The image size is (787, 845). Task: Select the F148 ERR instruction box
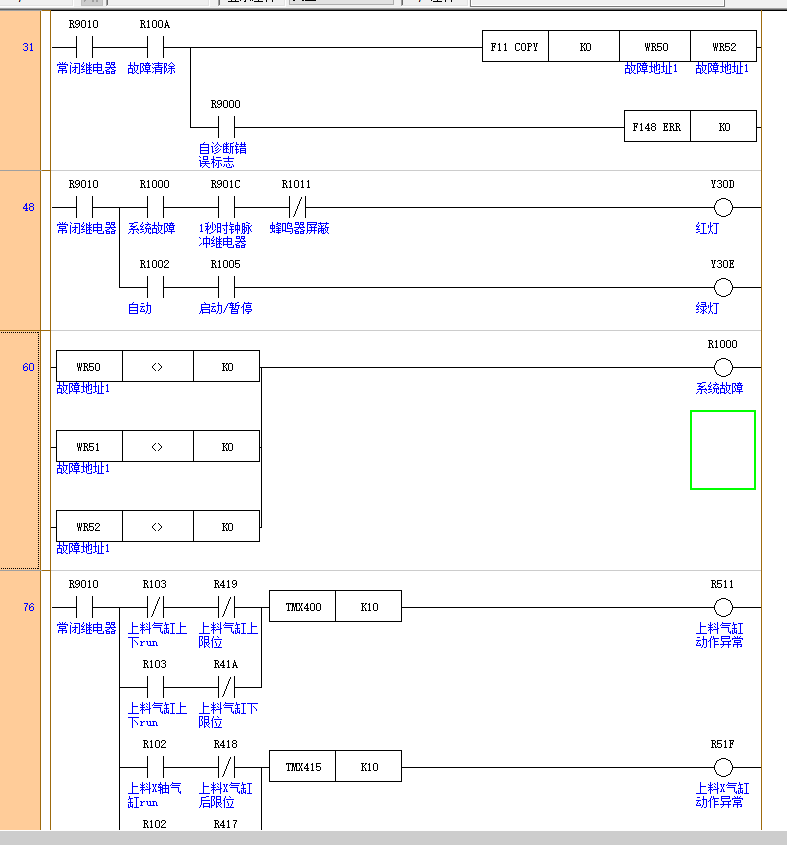[x=656, y=127]
